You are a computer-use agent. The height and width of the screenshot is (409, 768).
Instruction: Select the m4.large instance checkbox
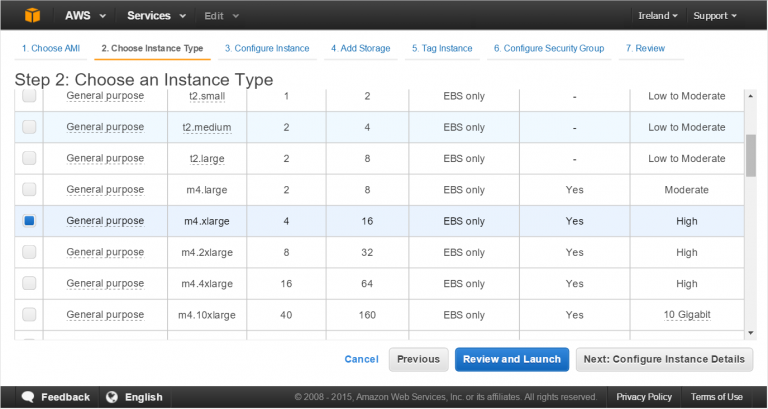coord(29,190)
